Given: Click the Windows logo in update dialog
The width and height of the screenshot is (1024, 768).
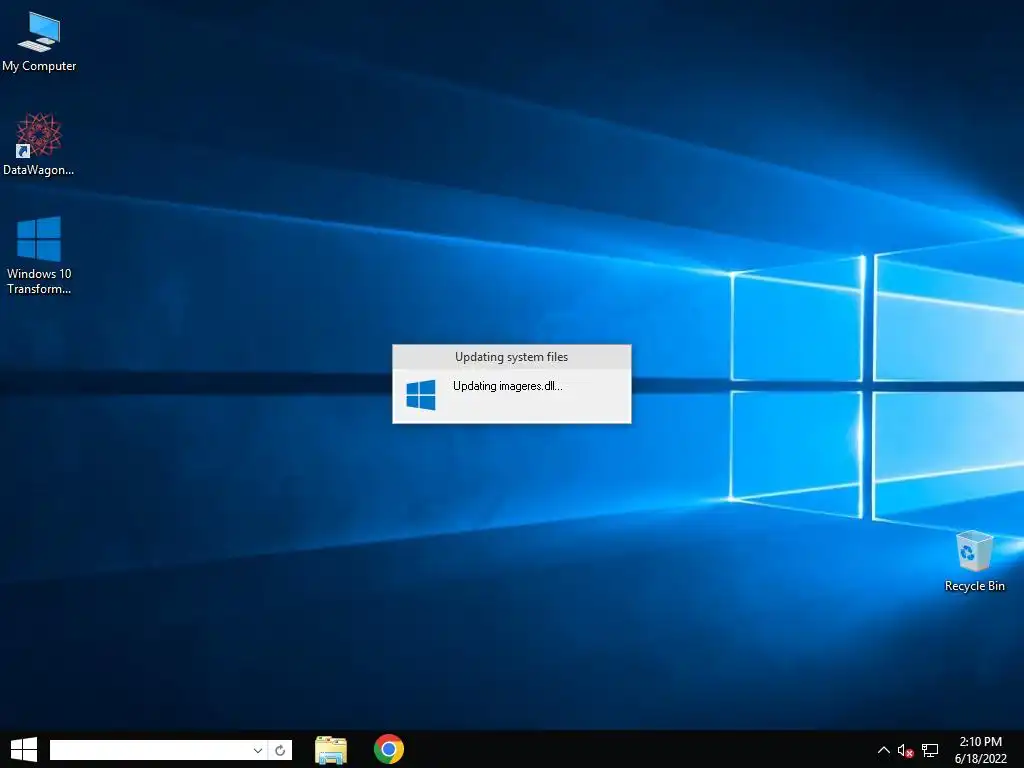Looking at the screenshot, I should coord(421,395).
